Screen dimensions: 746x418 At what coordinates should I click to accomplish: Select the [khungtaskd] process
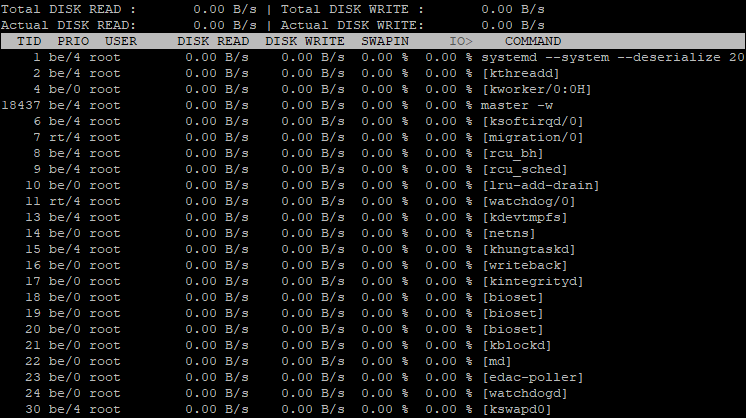(529, 250)
